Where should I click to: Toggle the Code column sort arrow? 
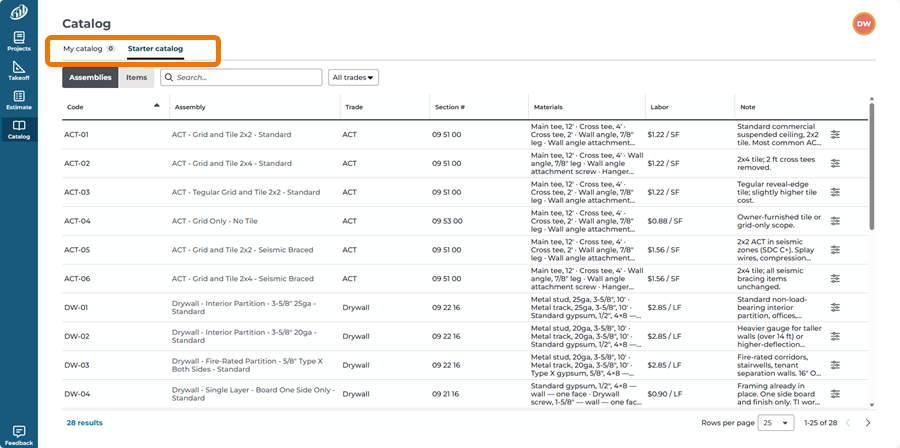click(x=157, y=106)
